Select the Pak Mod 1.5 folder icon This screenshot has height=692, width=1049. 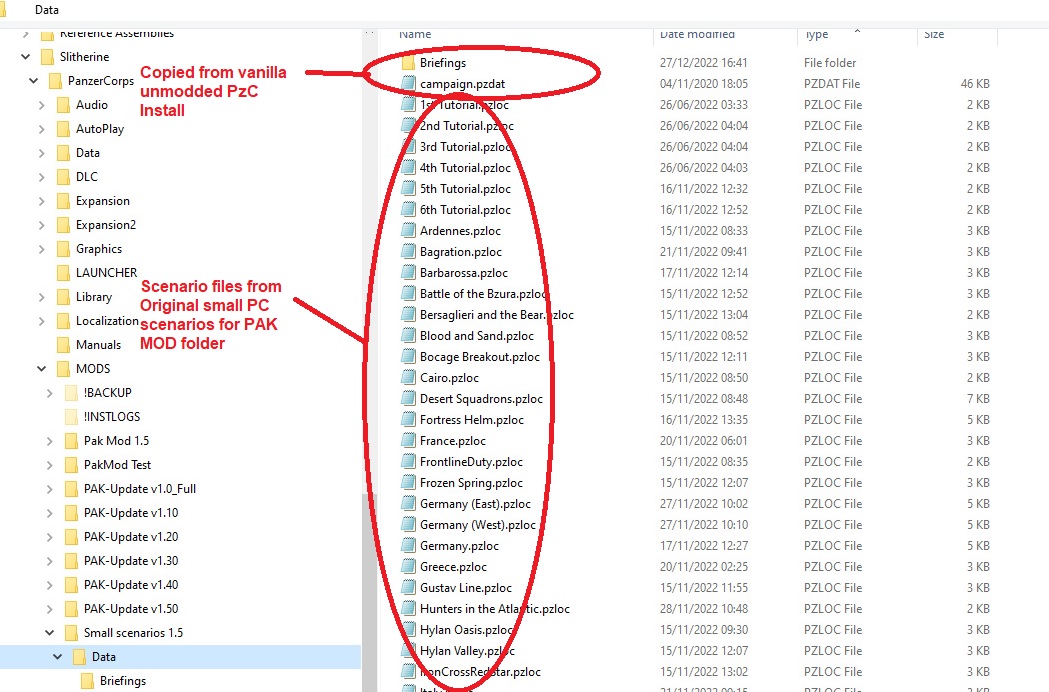(71, 441)
